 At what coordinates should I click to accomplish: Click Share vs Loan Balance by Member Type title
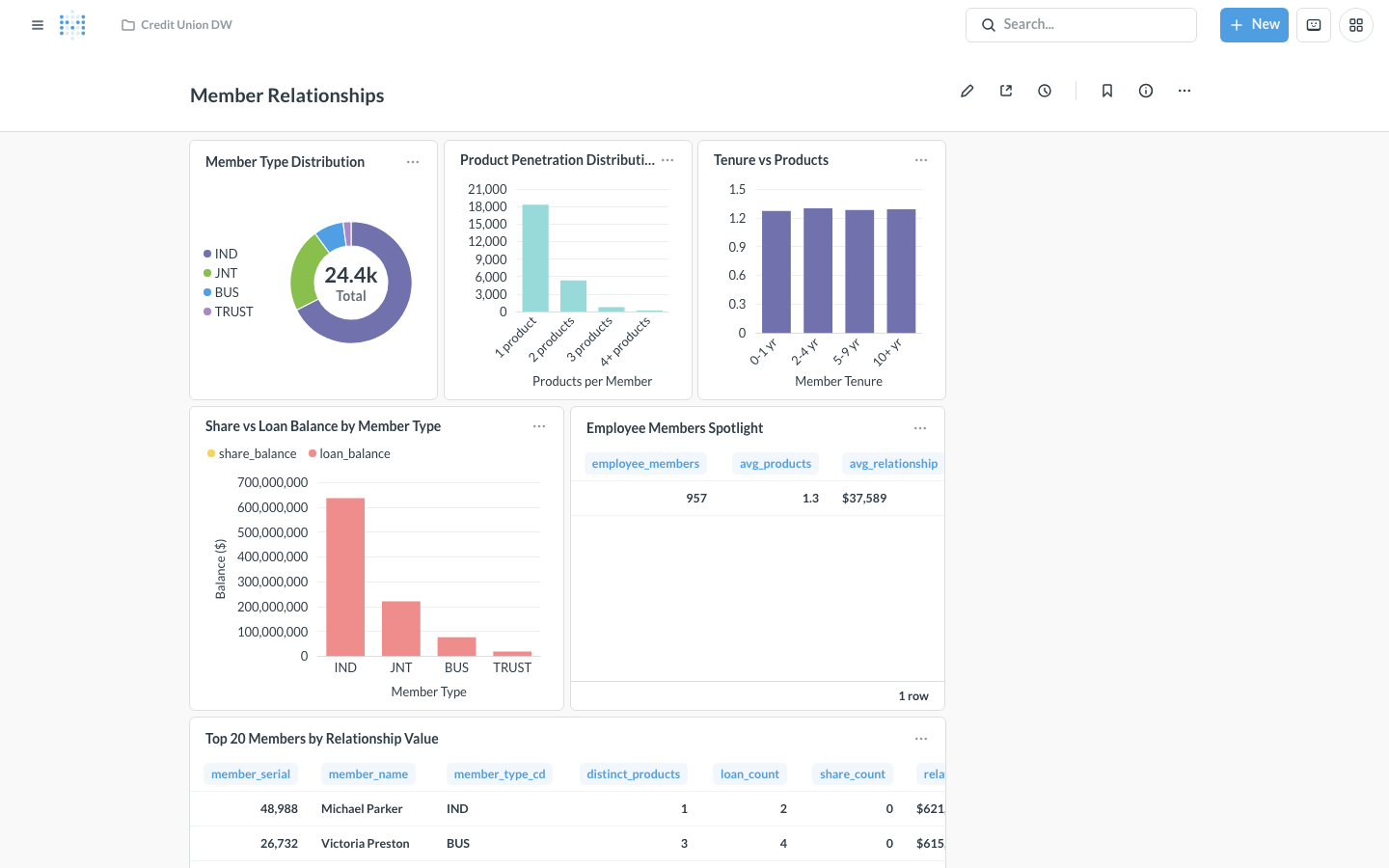[323, 426]
